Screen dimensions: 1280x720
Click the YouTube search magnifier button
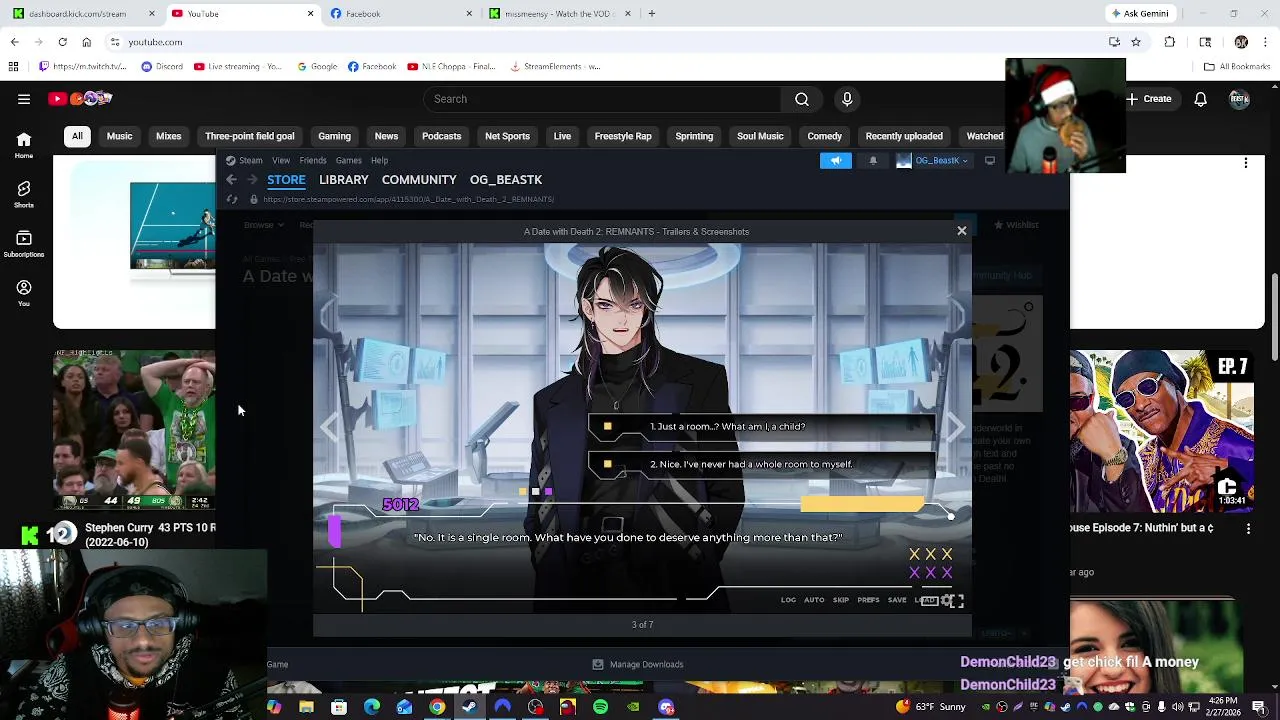click(x=802, y=99)
